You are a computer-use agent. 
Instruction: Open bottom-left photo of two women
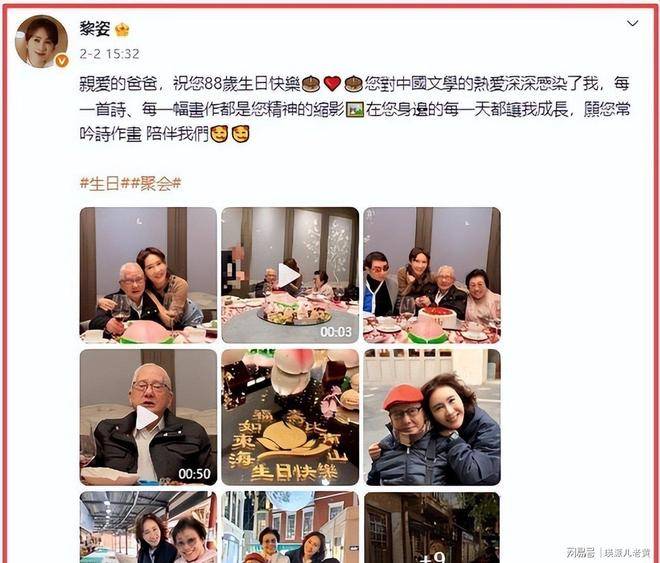click(148, 527)
